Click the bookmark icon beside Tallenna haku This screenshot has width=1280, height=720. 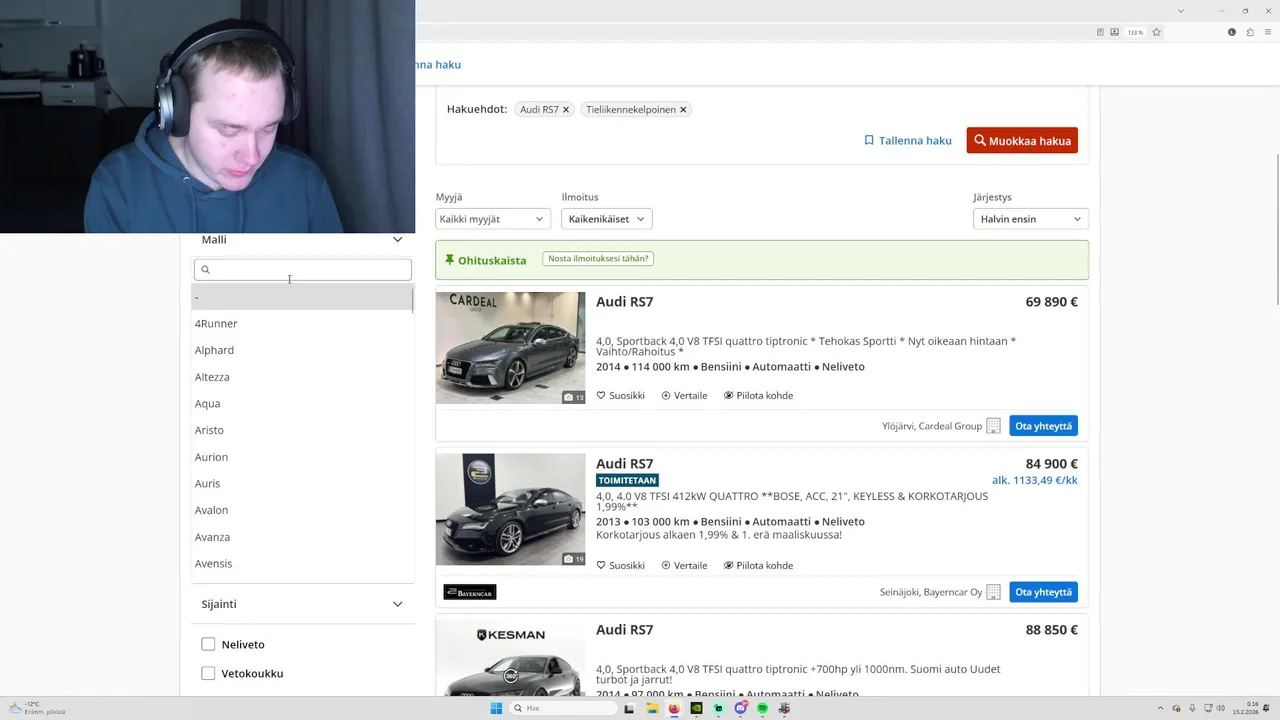tap(869, 141)
